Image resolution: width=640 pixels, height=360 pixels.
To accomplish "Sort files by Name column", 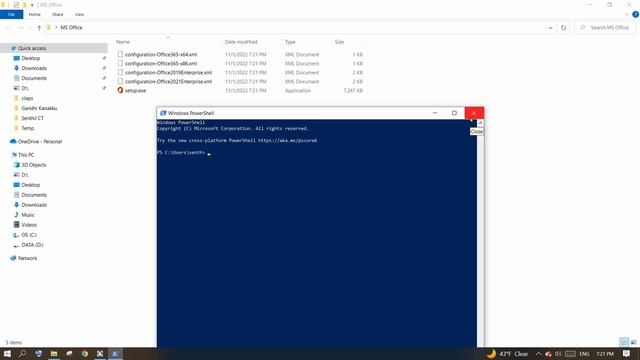I will point(123,42).
